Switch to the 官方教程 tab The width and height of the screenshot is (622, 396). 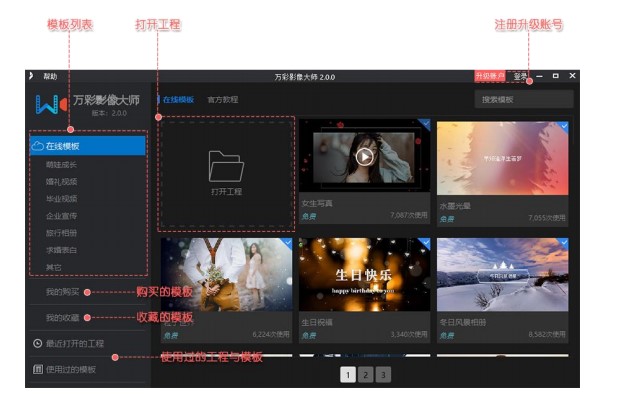tap(223, 100)
